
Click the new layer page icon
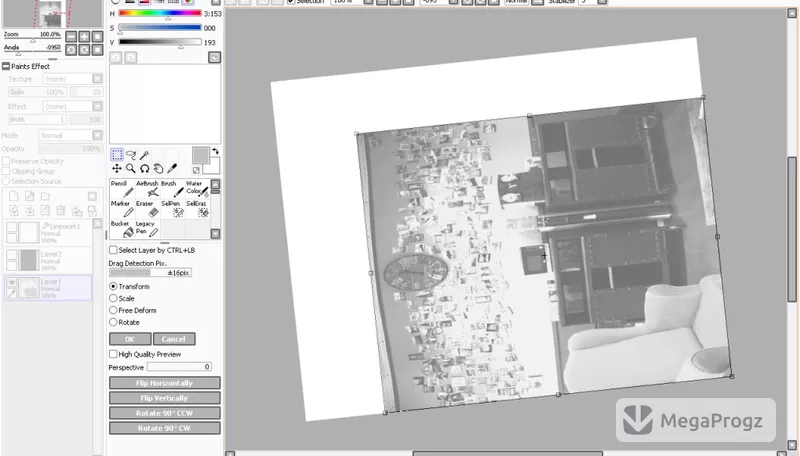tap(14, 196)
